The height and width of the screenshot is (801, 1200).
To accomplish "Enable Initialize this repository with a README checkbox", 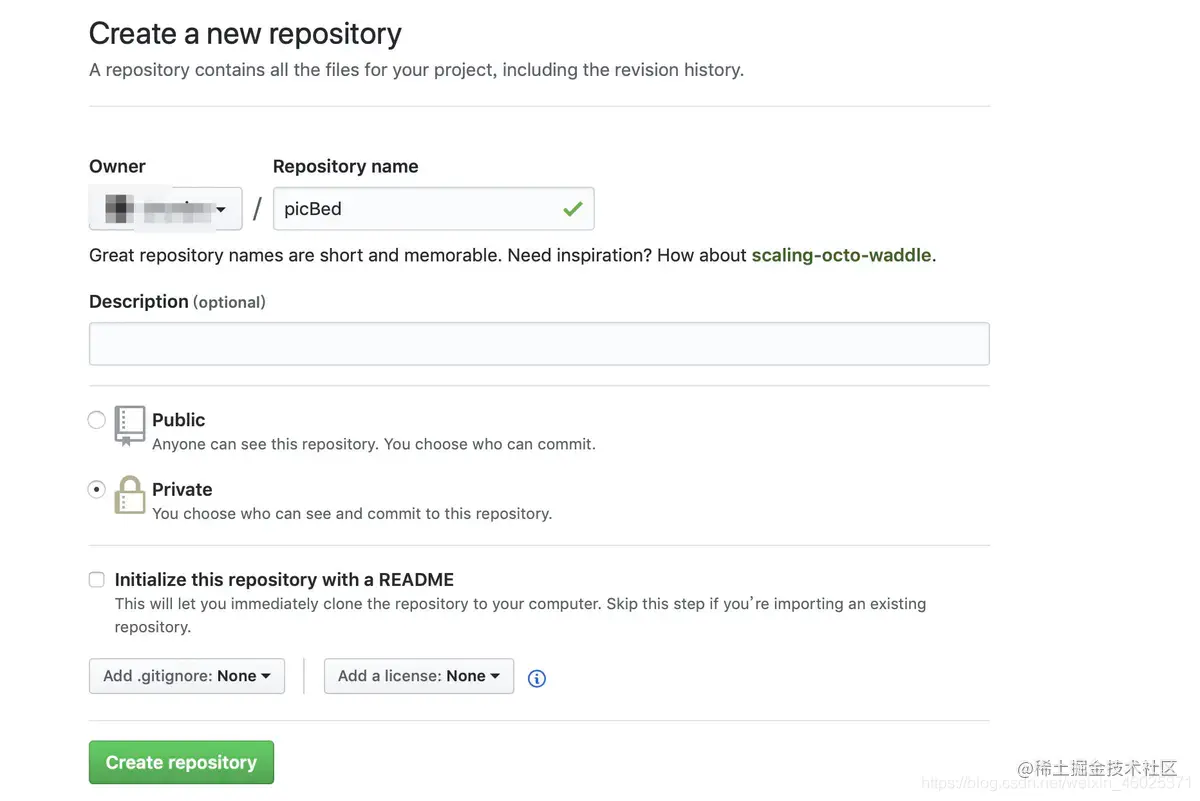I will (x=97, y=579).
